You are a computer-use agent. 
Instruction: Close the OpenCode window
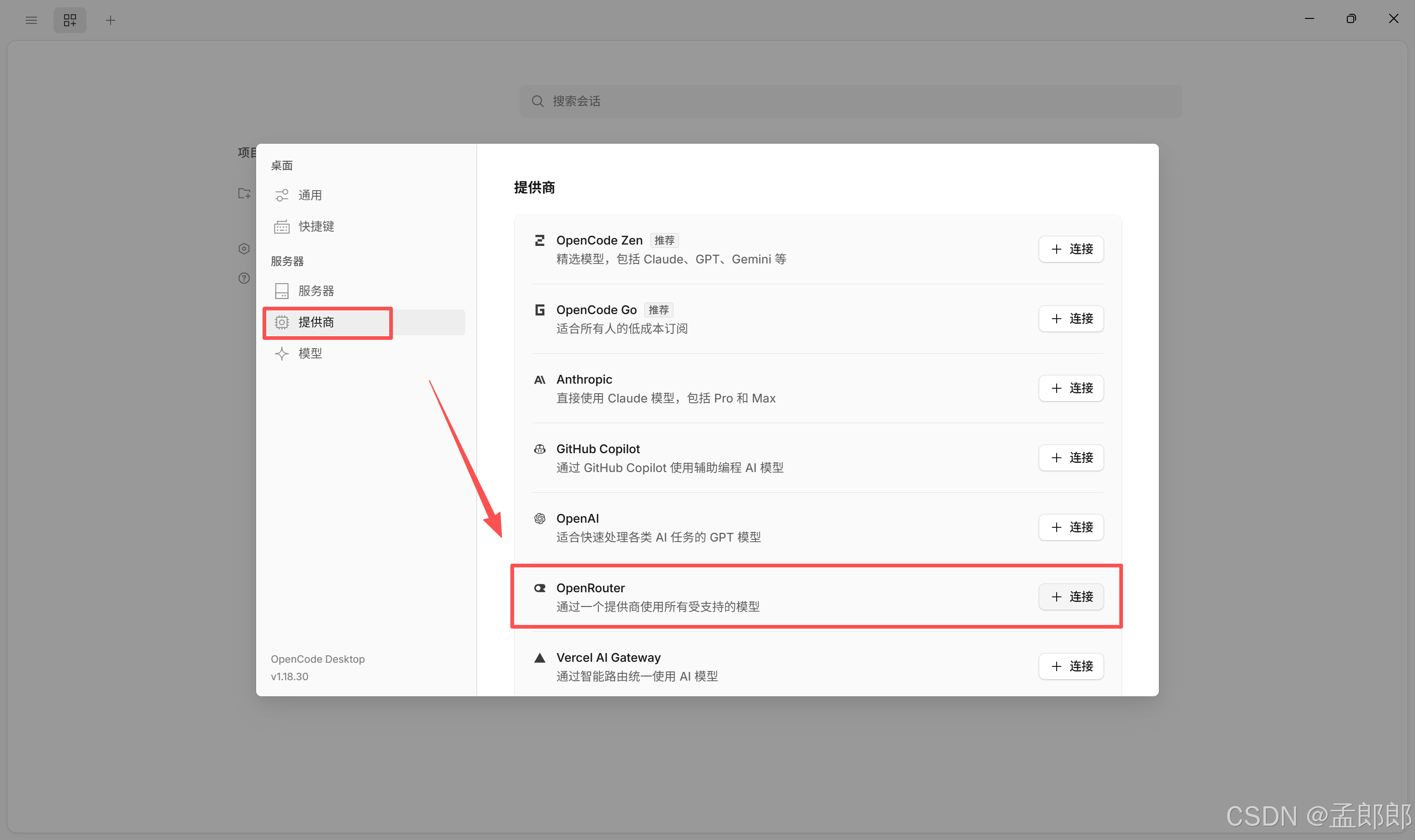click(x=1393, y=19)
